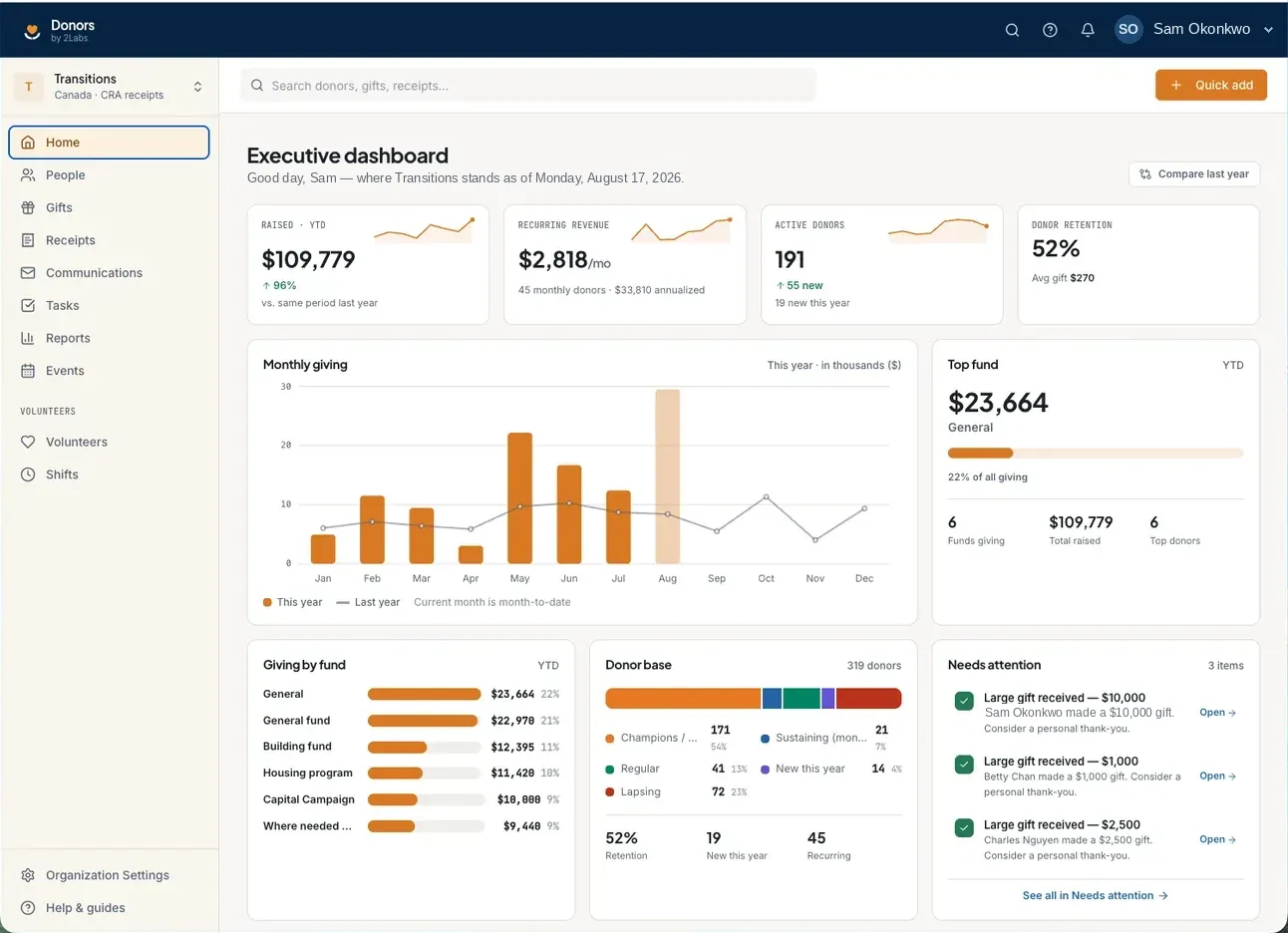Click the General fund $23,664 bar
Image resolution: width=1288 pixels, height=933 pixels.
click(x=424, y=694)
